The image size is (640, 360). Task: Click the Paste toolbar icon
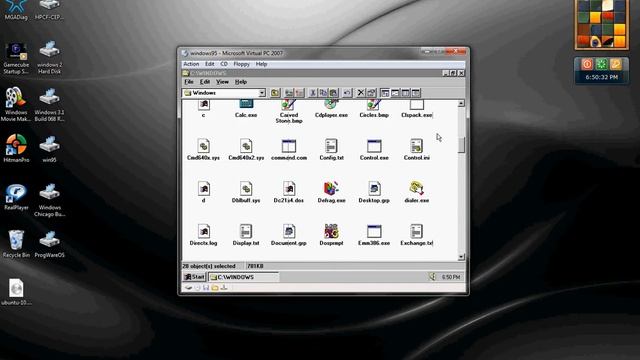click(333, 93)
